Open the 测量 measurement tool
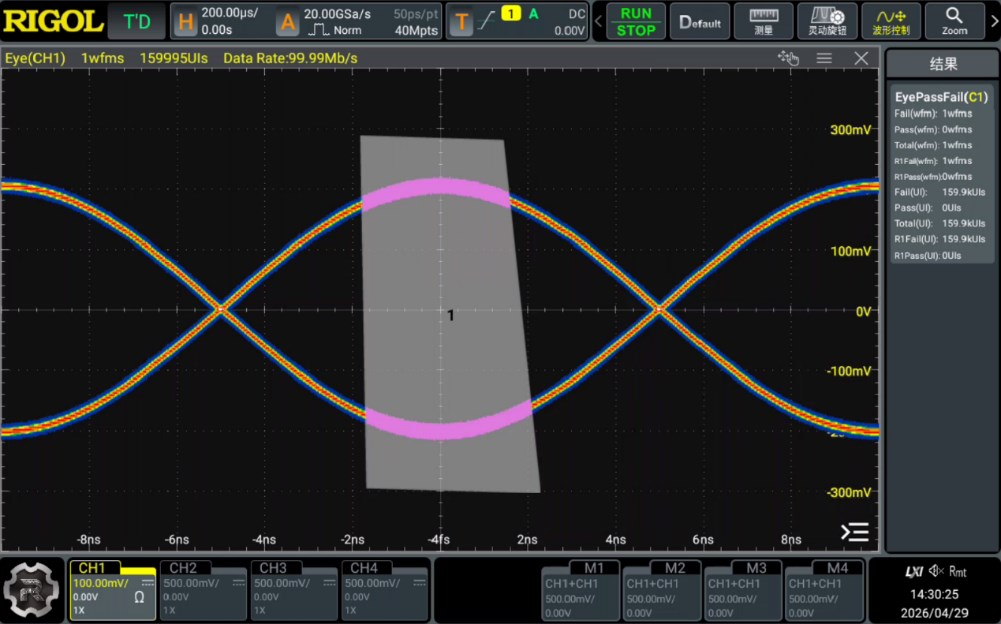This screenshot has width=1001, height=624. click(x=764, y=21)
